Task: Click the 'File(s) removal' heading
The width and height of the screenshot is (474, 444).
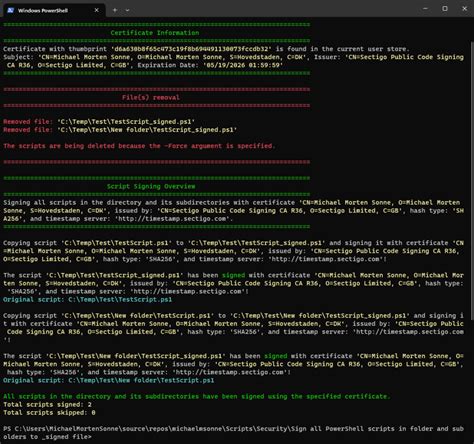Action: 151,97
